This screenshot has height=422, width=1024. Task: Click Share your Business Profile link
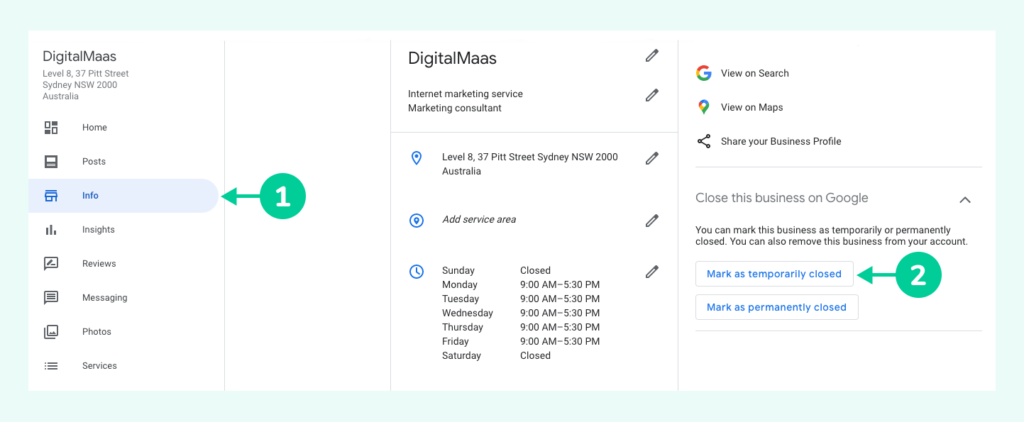click(781, 141)
